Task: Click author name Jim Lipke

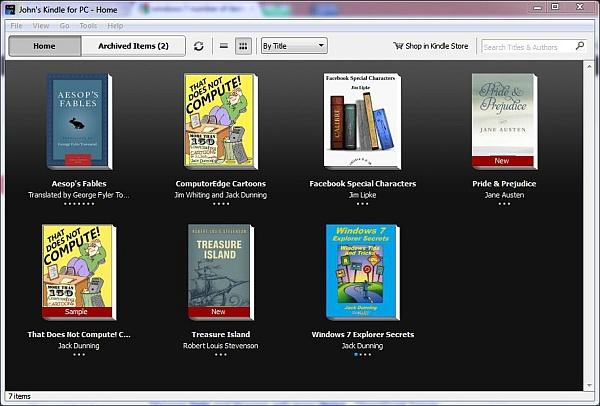Action: tap(363, 195)
